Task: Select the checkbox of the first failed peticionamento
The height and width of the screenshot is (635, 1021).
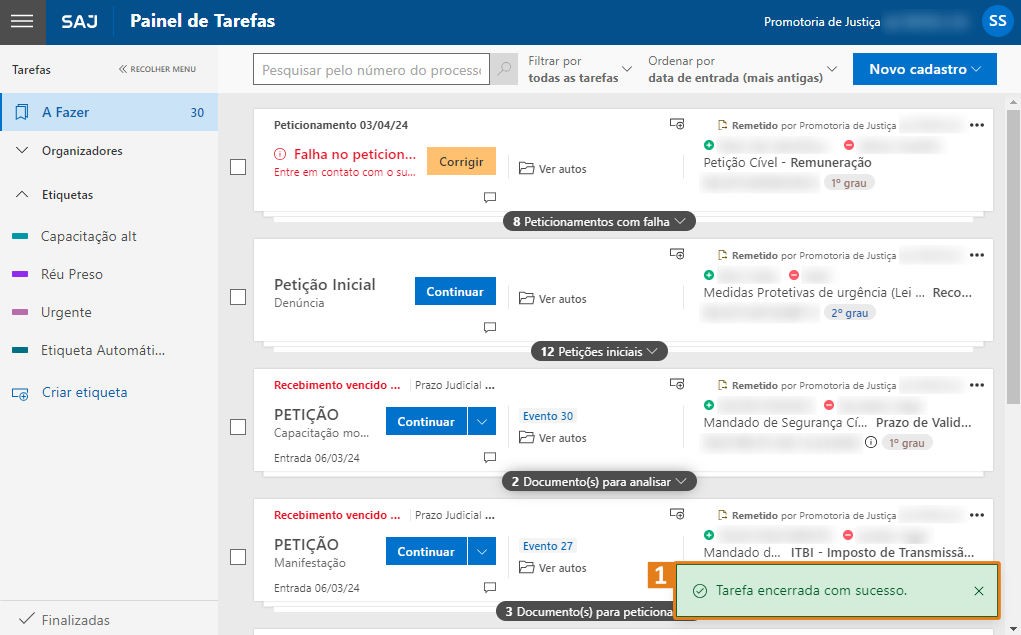Action: tap(237, 167)
